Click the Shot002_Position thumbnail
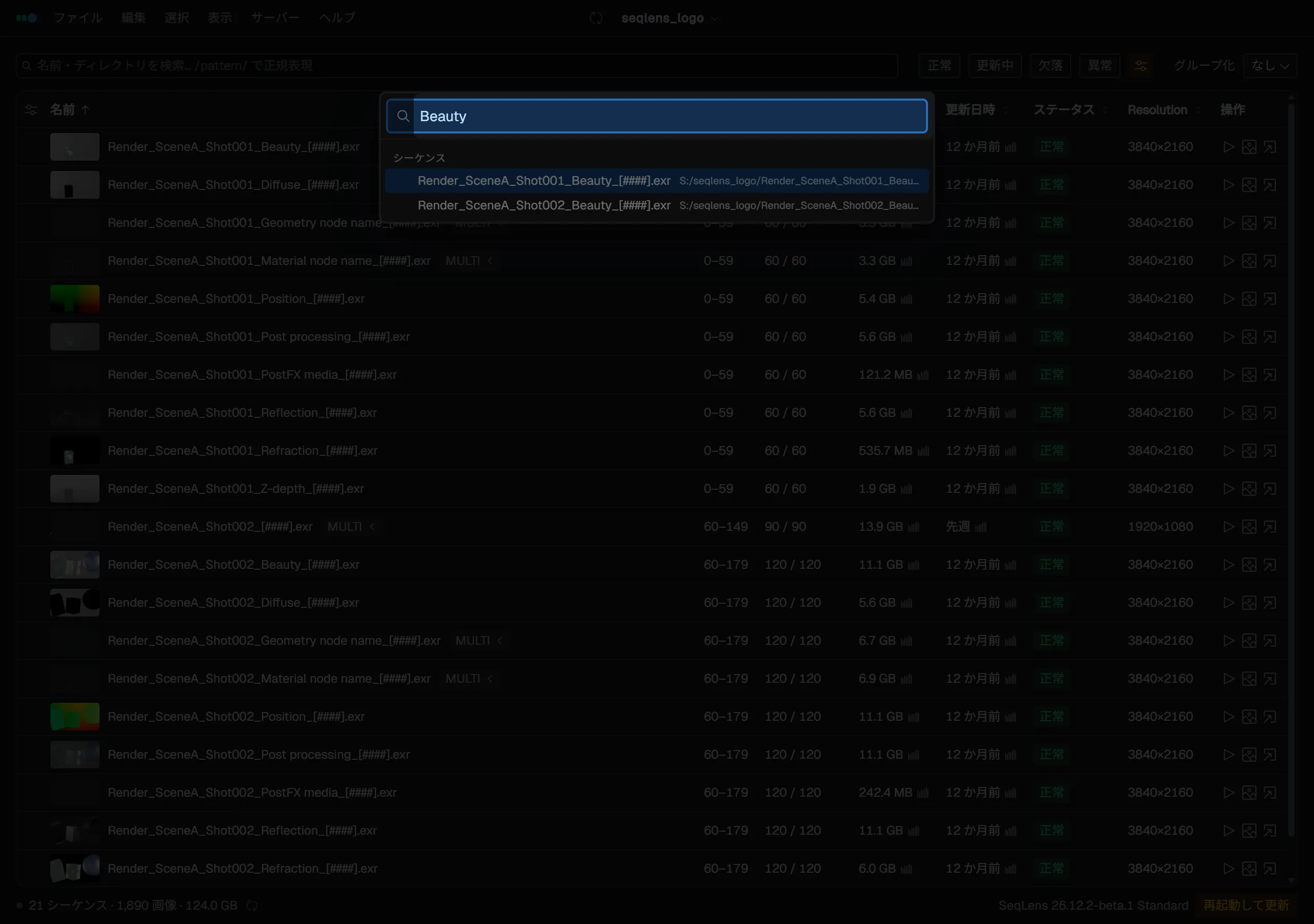 coord(75,717)
